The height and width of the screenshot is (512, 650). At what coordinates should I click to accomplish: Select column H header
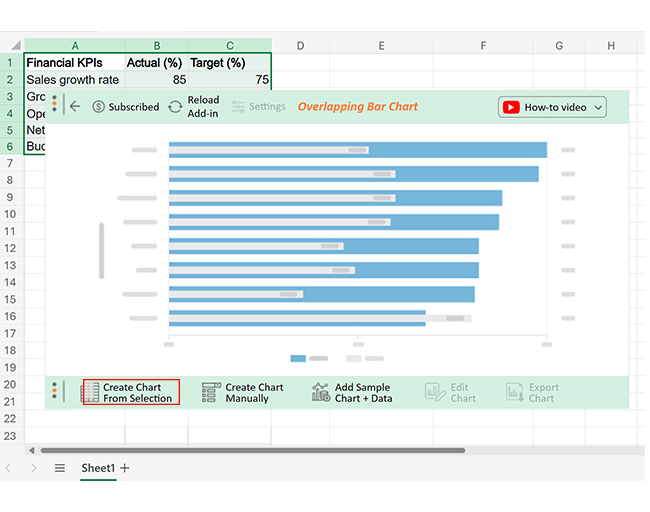pos(611,46)
